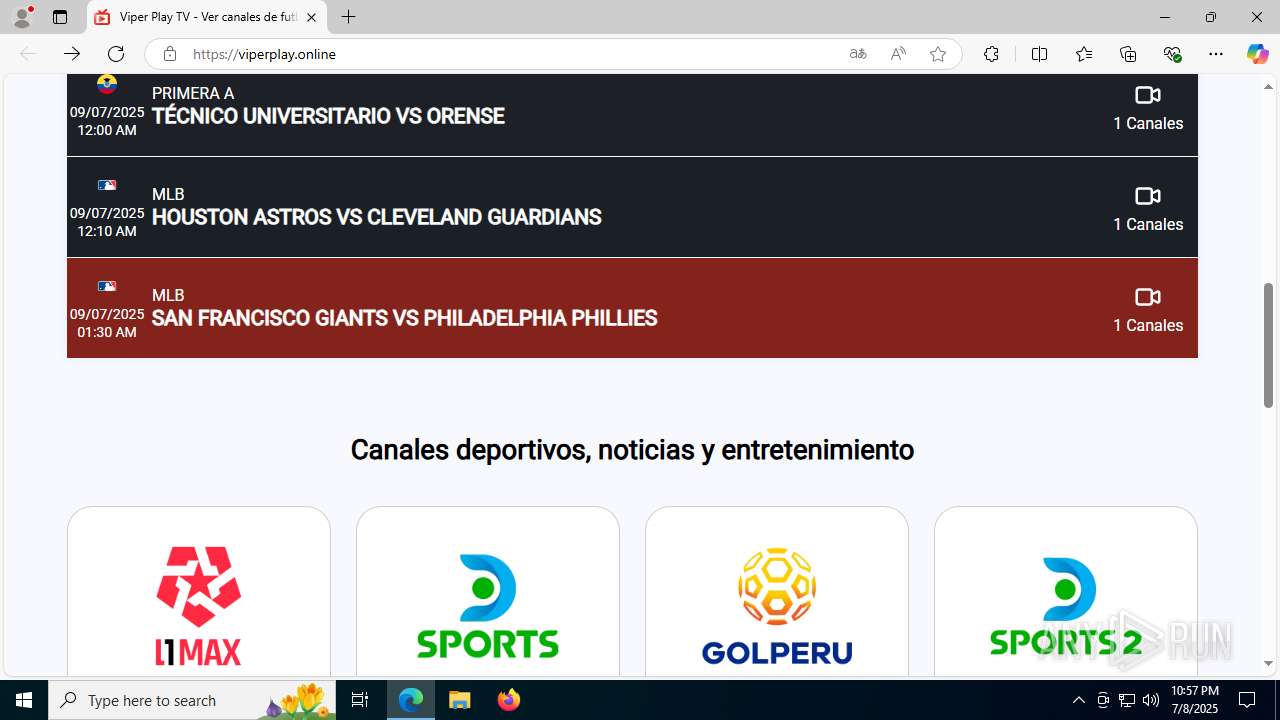Screen dimensions: 1280x720
Task: Click 1 Canales for Astros match
Action: point(1148,224)
